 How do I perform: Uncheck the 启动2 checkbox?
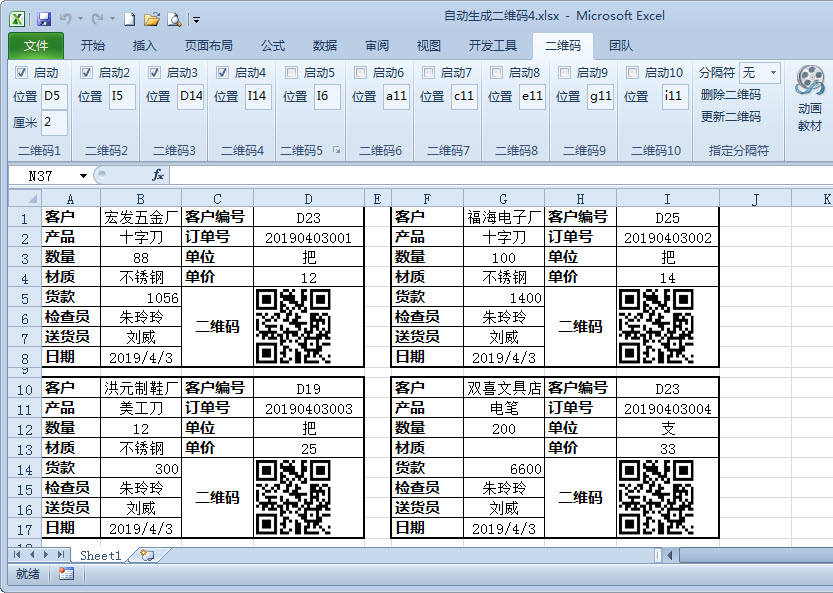86,73
